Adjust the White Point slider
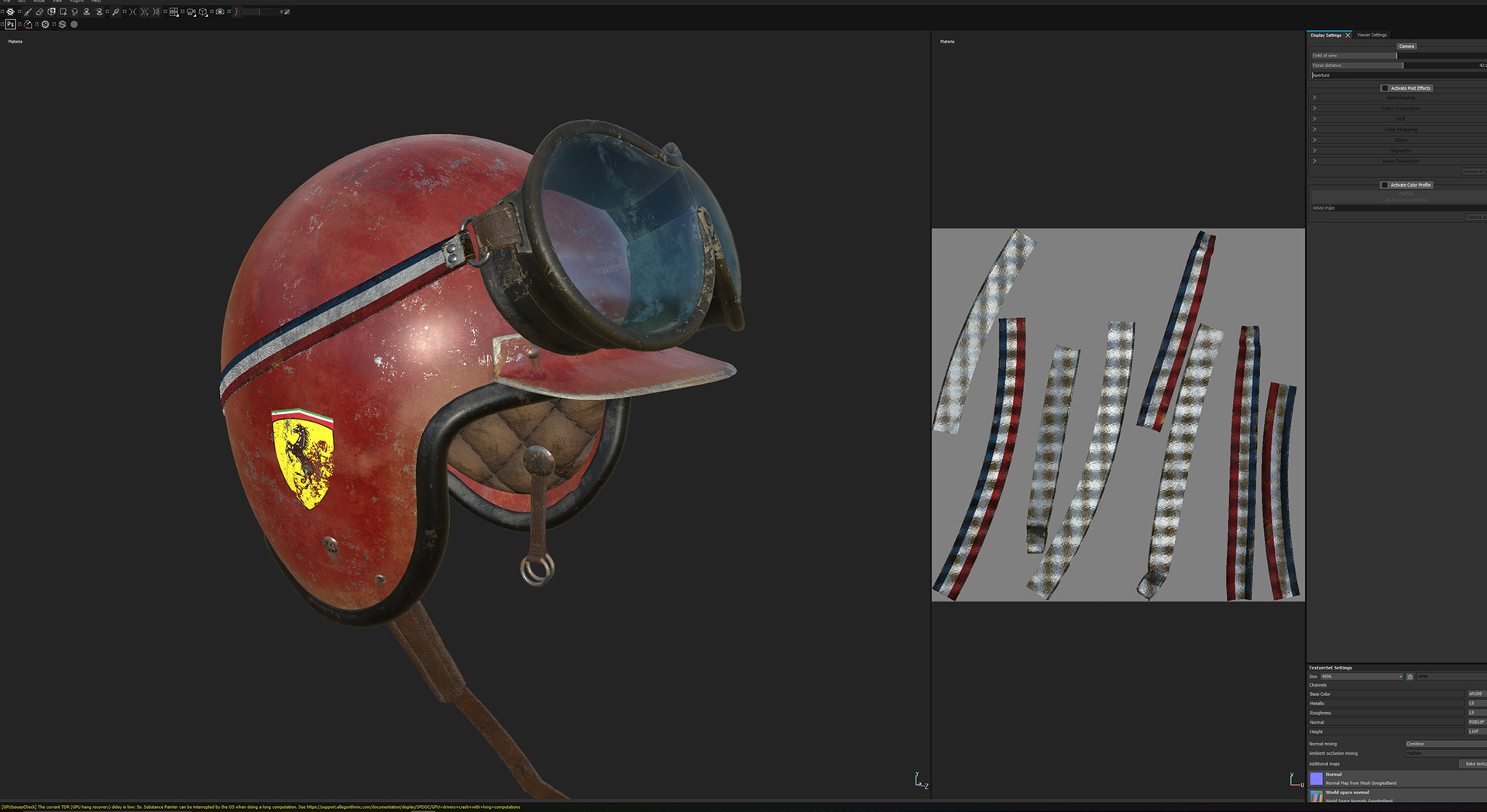The image size is (1487, 812). pos(1399,208)
